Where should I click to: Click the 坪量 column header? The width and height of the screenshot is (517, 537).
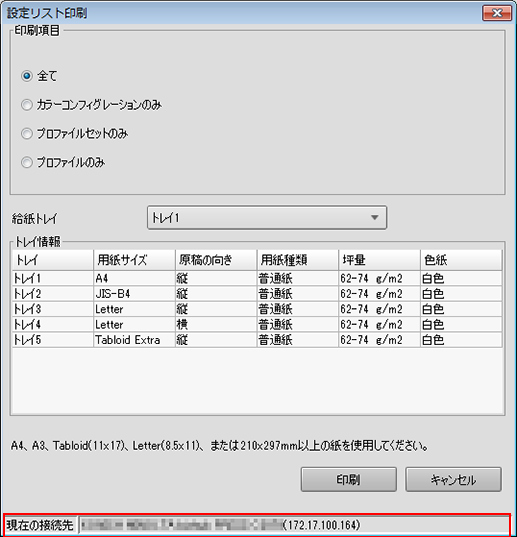coord(379,260)
